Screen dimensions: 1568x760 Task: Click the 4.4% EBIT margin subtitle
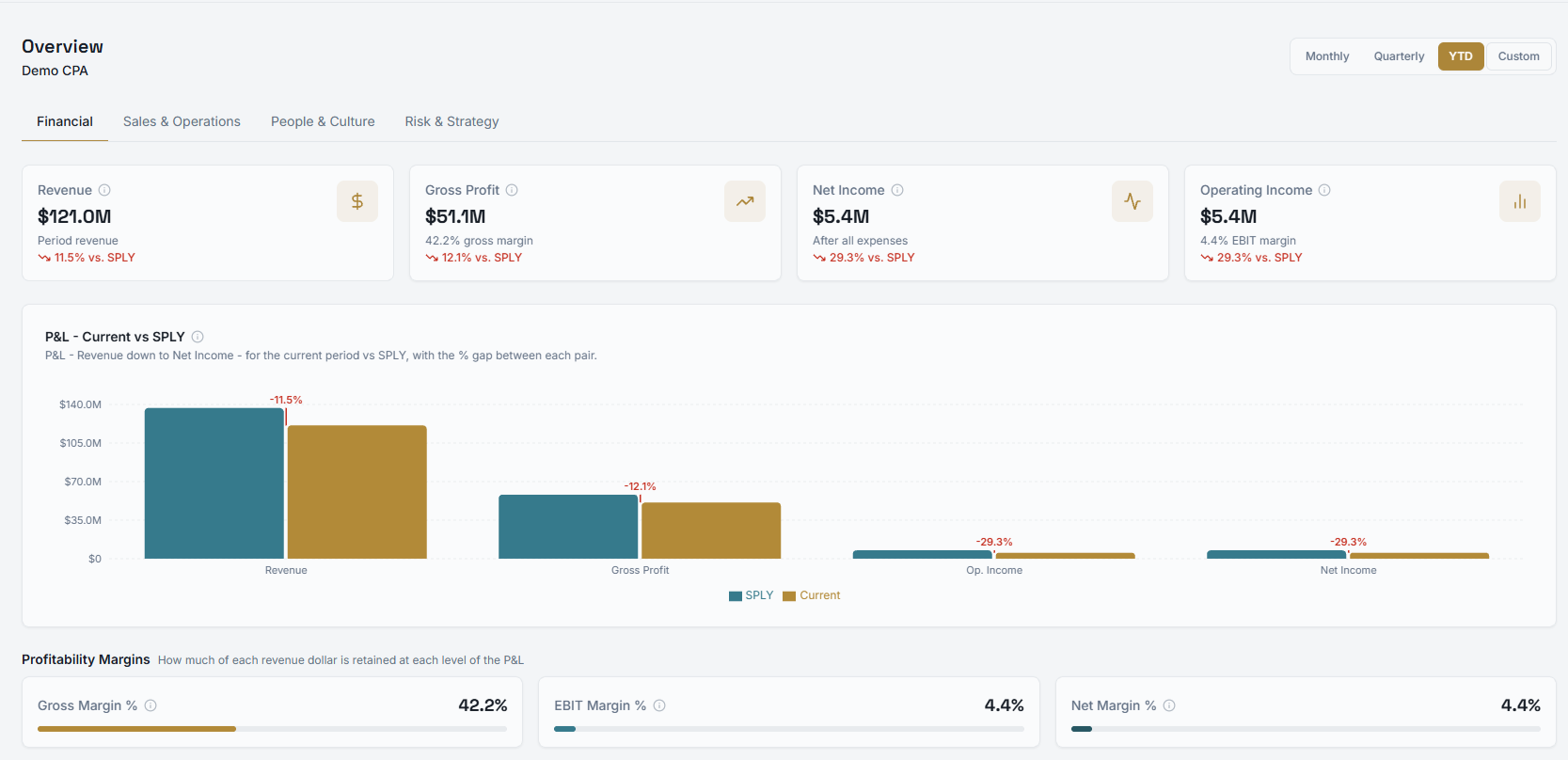coord(1248,241)
